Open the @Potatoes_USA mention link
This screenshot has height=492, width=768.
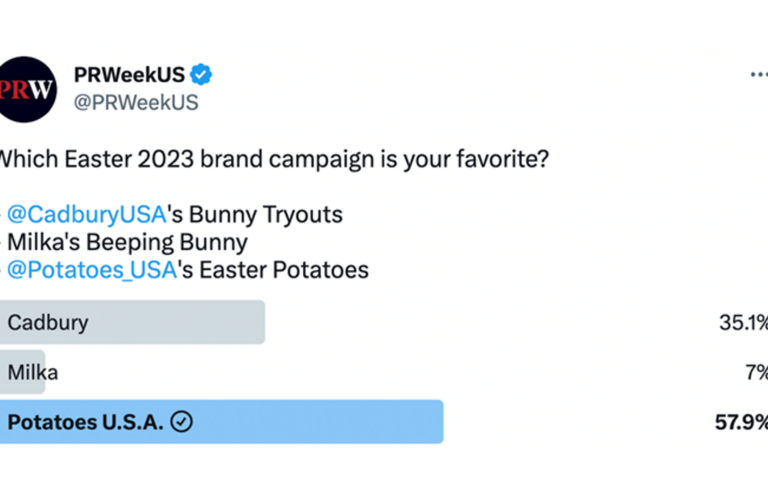coord(92,270)
